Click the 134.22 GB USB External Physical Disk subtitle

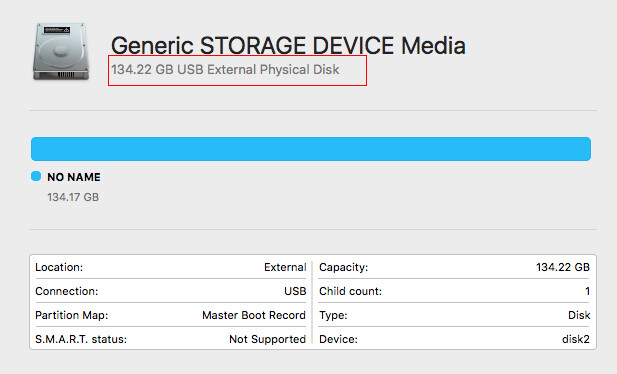pos(225,70)
